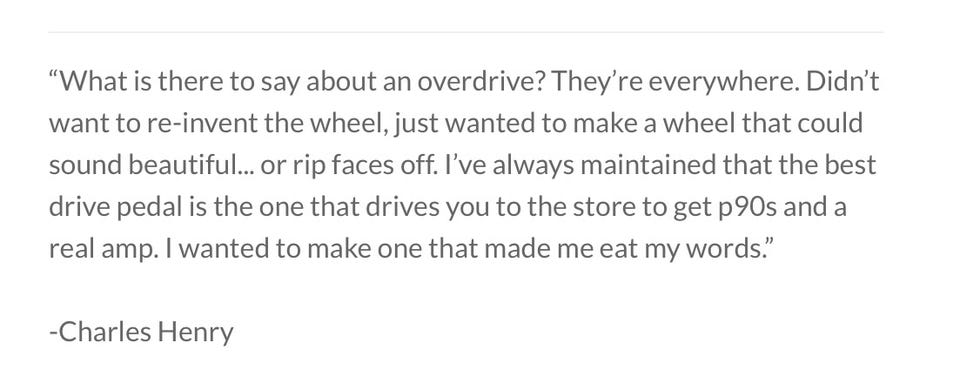Click the word "p90s" in the quote
Image resolution: width=960 pixels, height=390 pixels.
tap(746, 209)
